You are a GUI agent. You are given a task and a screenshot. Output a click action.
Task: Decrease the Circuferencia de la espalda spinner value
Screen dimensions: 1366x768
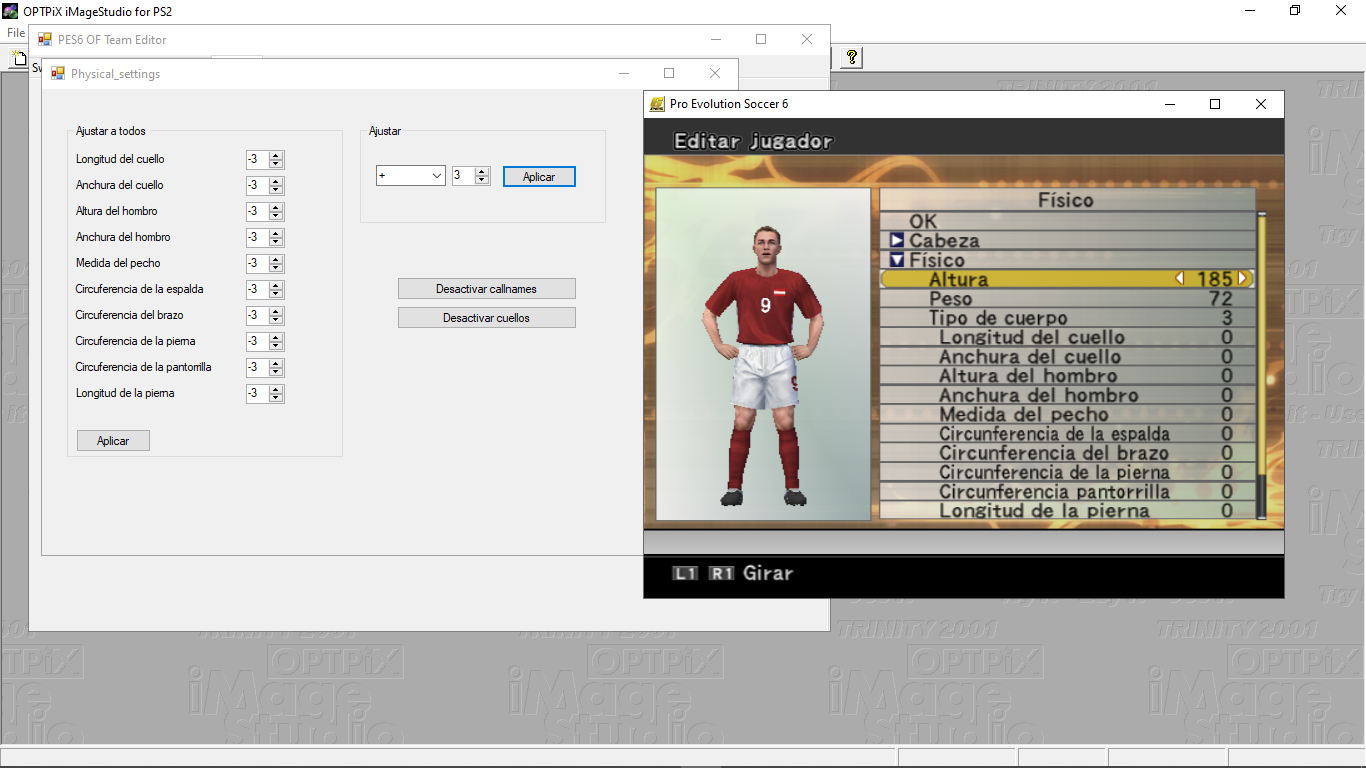point(276,294)
